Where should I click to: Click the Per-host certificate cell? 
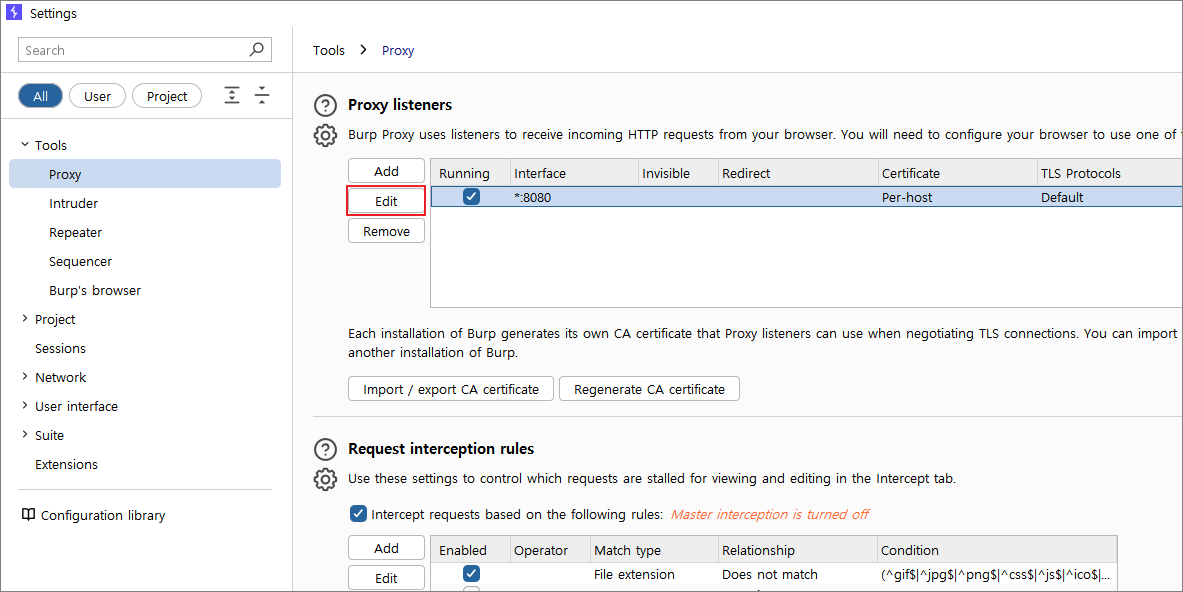957,197
